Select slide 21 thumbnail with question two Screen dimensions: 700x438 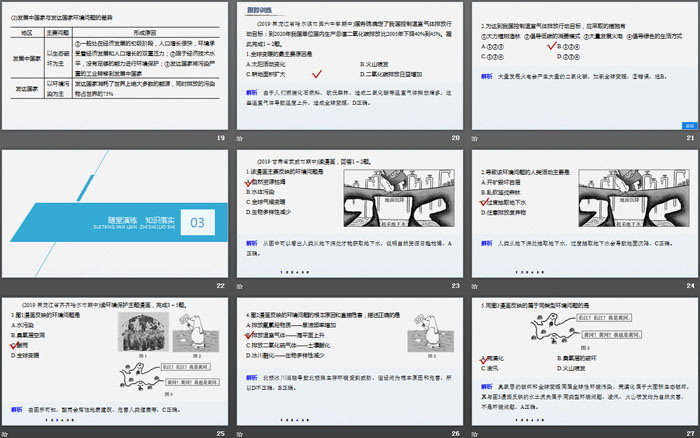[x=585, y=66]
